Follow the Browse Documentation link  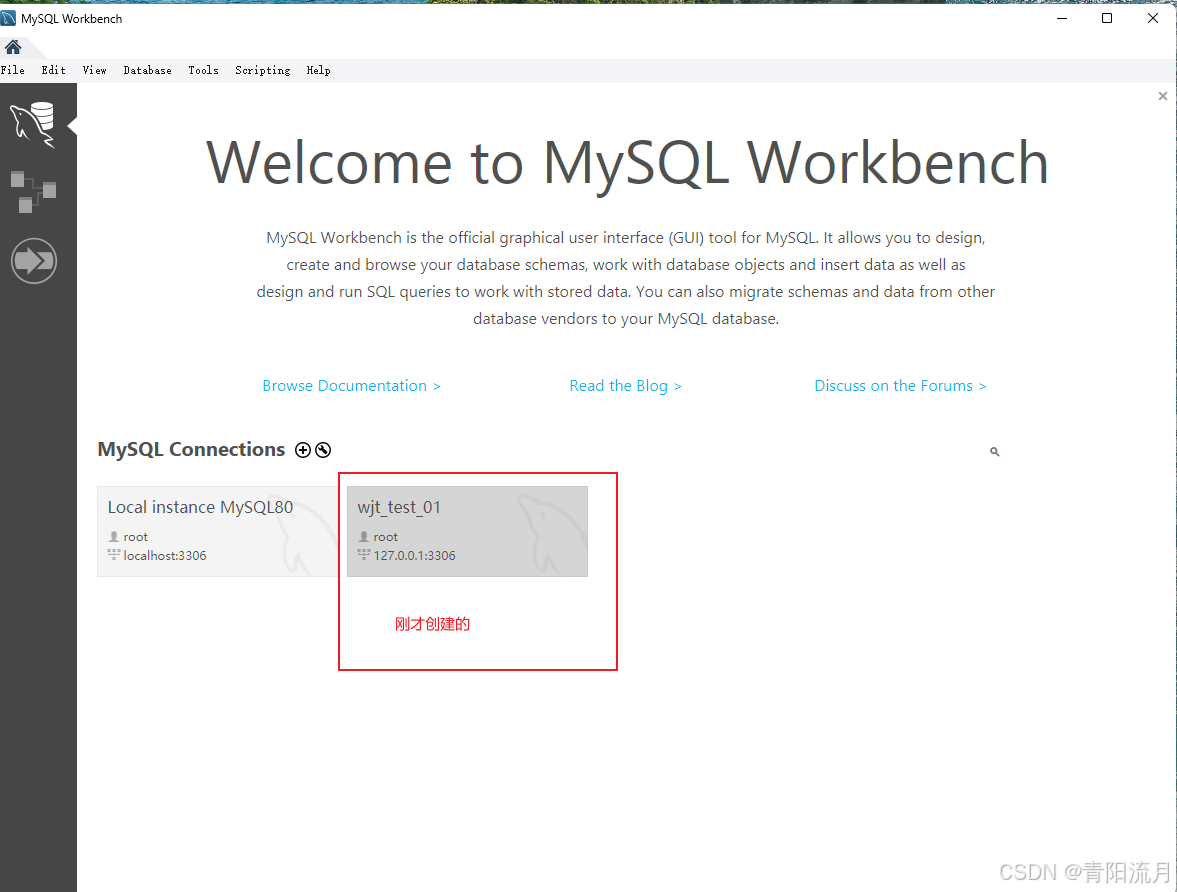(351, 386)
